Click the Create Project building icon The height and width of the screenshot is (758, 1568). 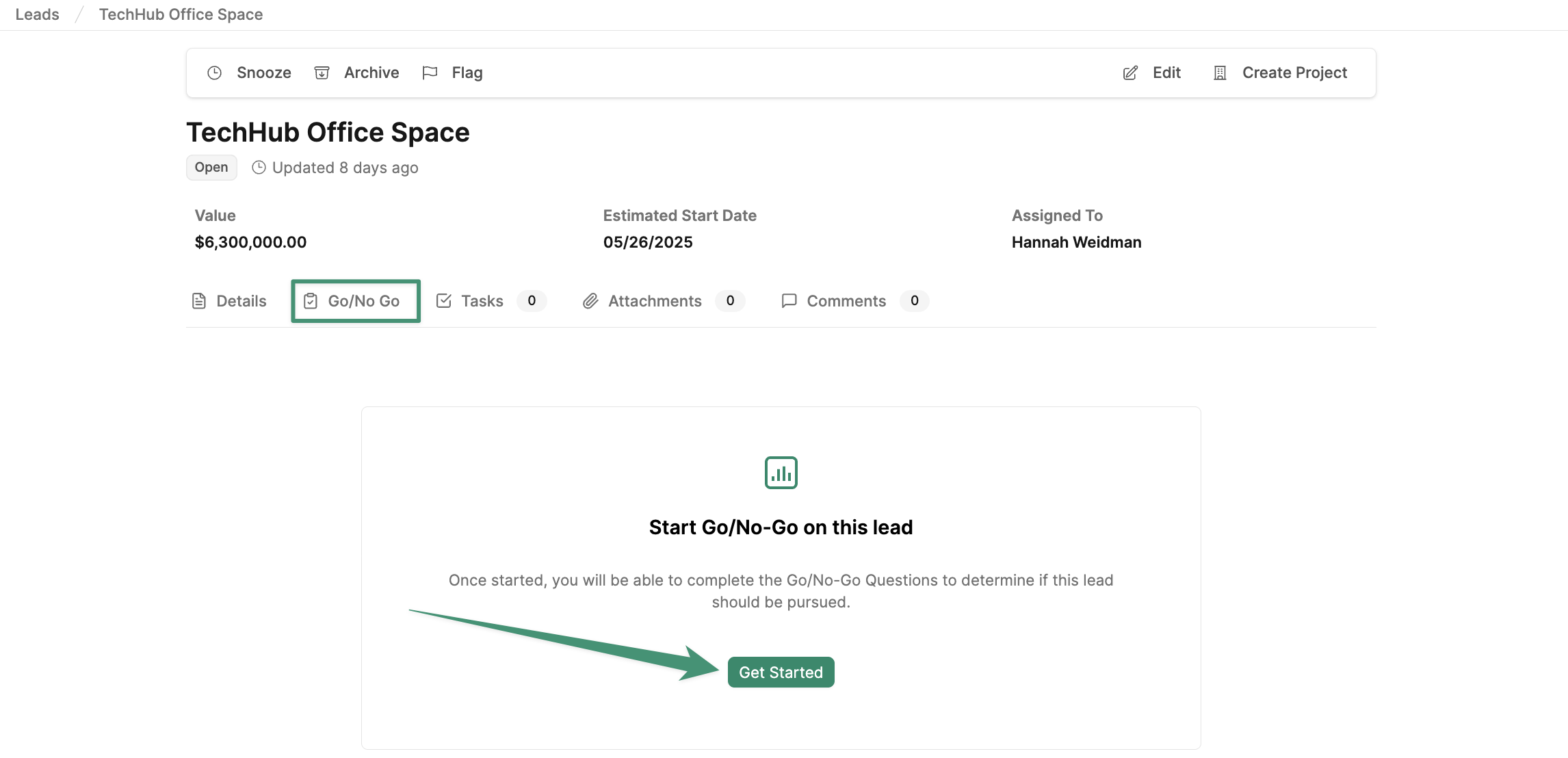tap(1220, 73)
